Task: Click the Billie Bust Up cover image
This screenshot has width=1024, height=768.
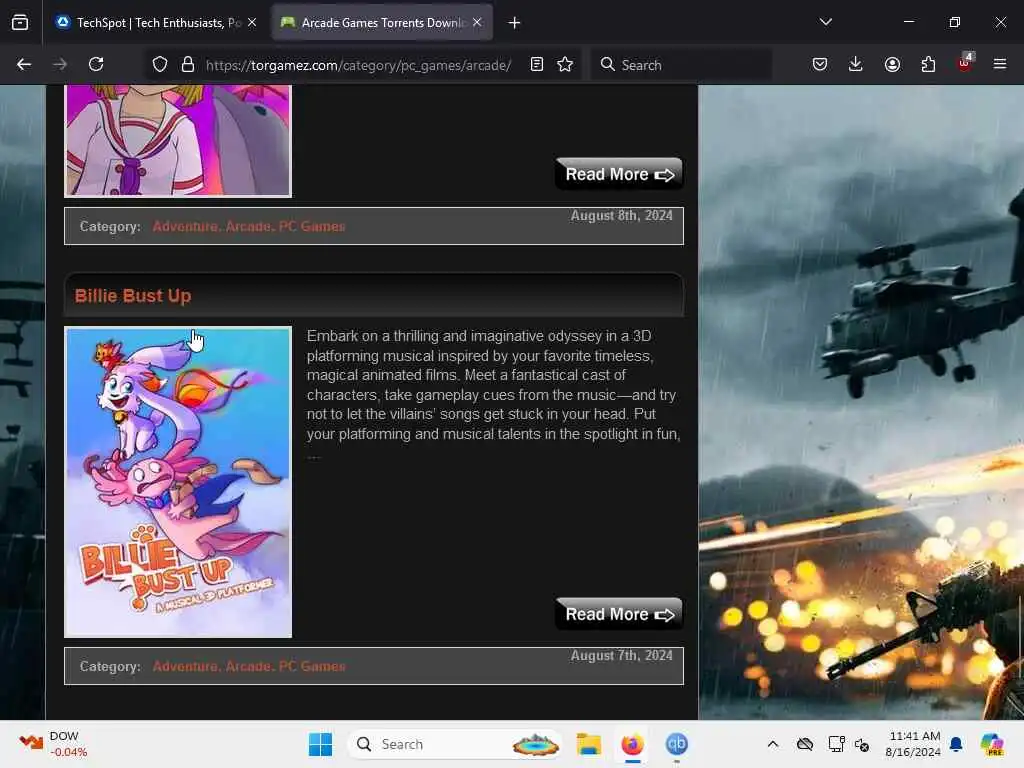Action: [178, 482]
